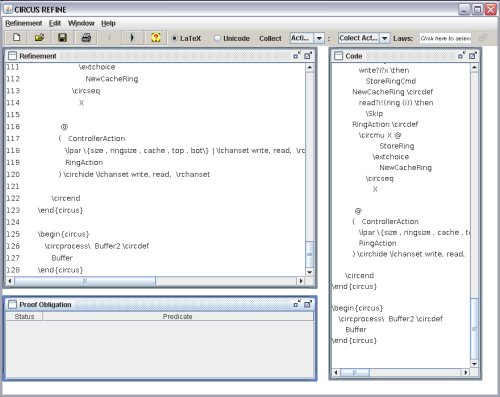The height and width of the screenshot is (397, 500).
Task: Click scroll right arrow in Refinement panel
Action: tap(301, 281)
